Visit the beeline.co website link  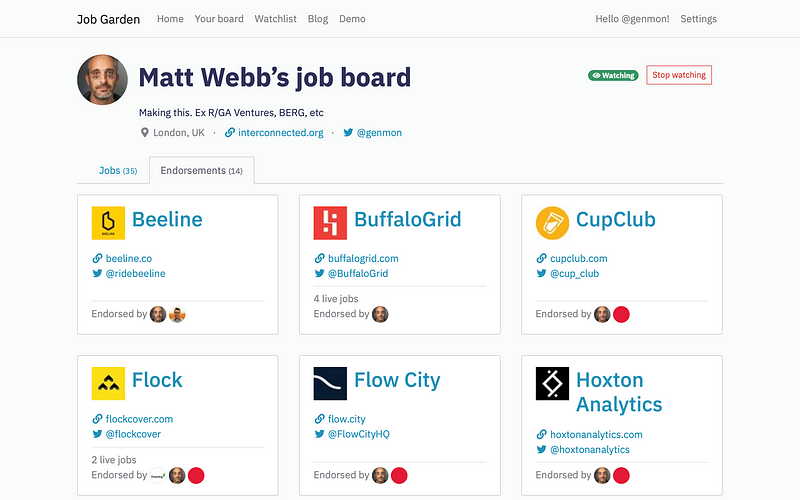click(x=129, y=259)
